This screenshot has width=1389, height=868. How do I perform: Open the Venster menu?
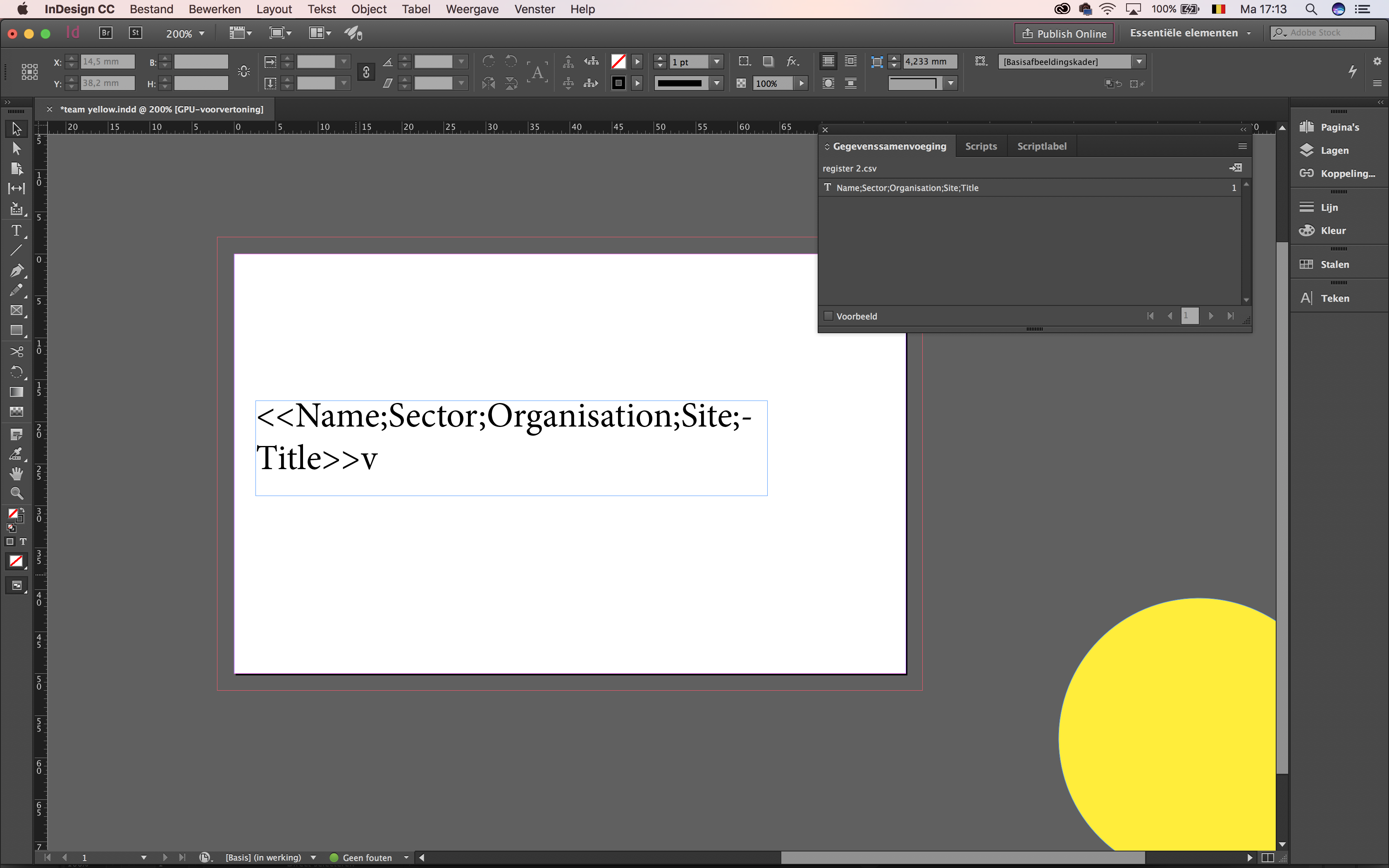534,9
